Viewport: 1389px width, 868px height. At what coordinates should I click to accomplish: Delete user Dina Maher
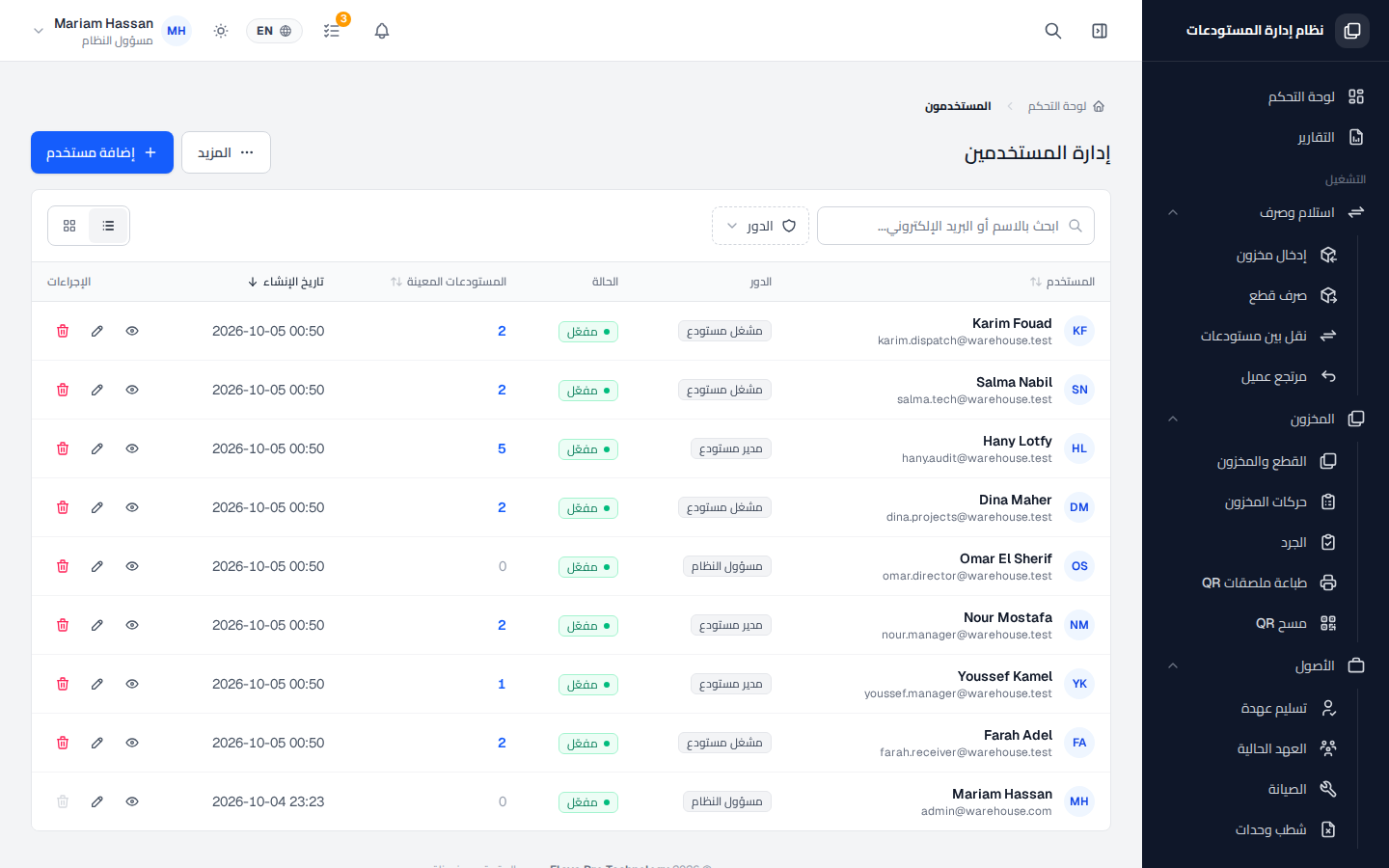point(63,507)
